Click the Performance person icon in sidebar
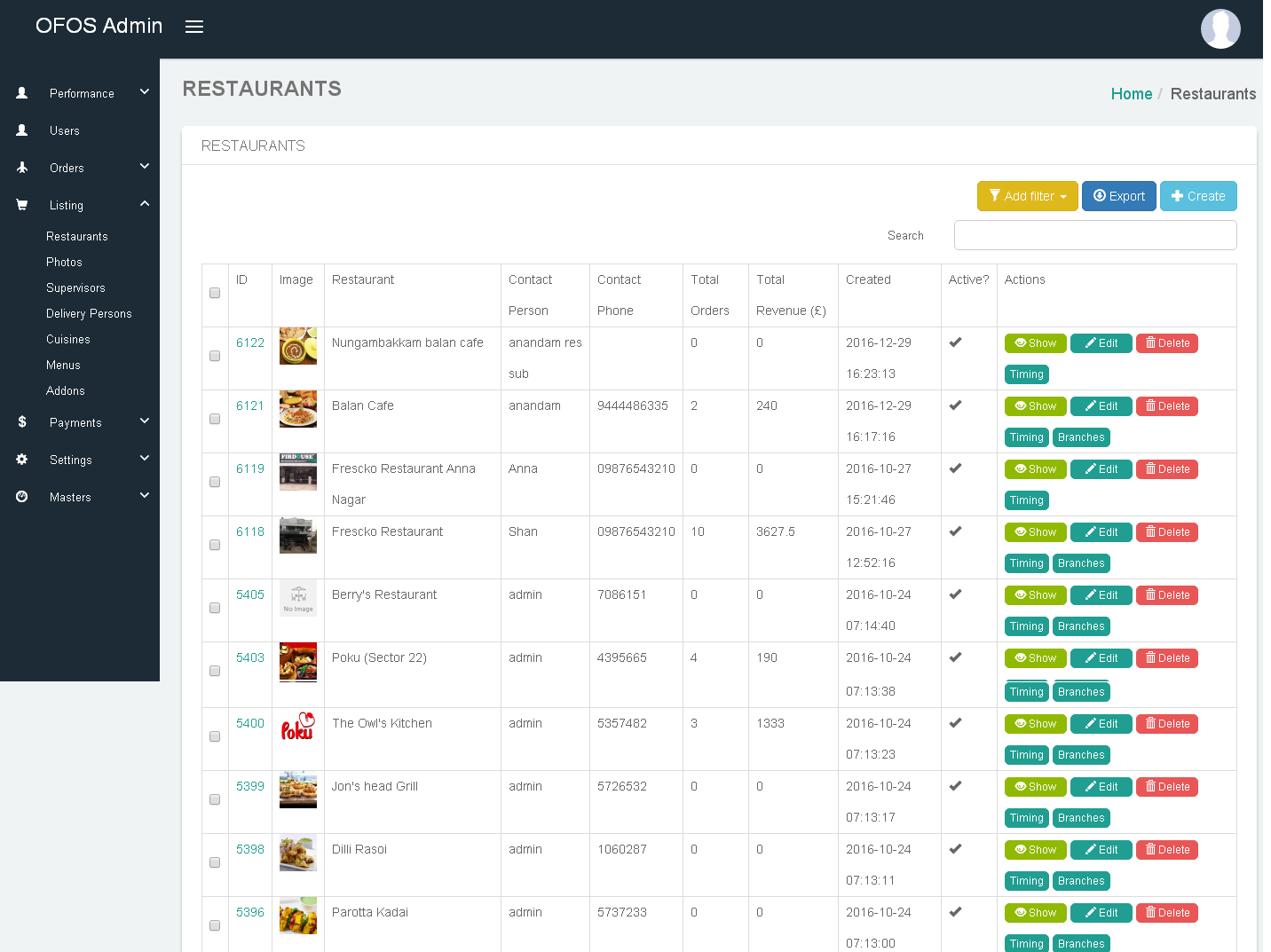This screenshot has height=952, width=1271. (x=22, y=93)
